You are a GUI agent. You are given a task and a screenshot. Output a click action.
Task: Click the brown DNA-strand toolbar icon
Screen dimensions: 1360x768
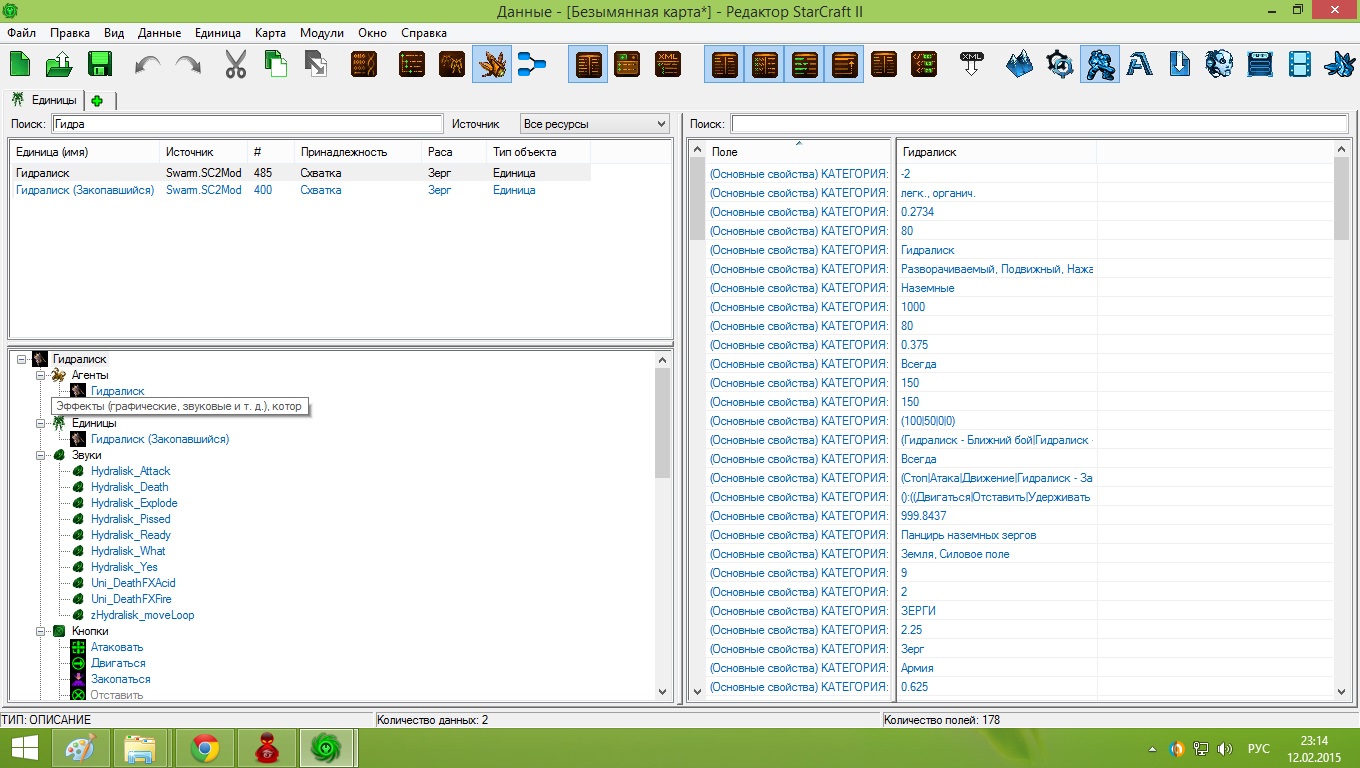[364, 65]
